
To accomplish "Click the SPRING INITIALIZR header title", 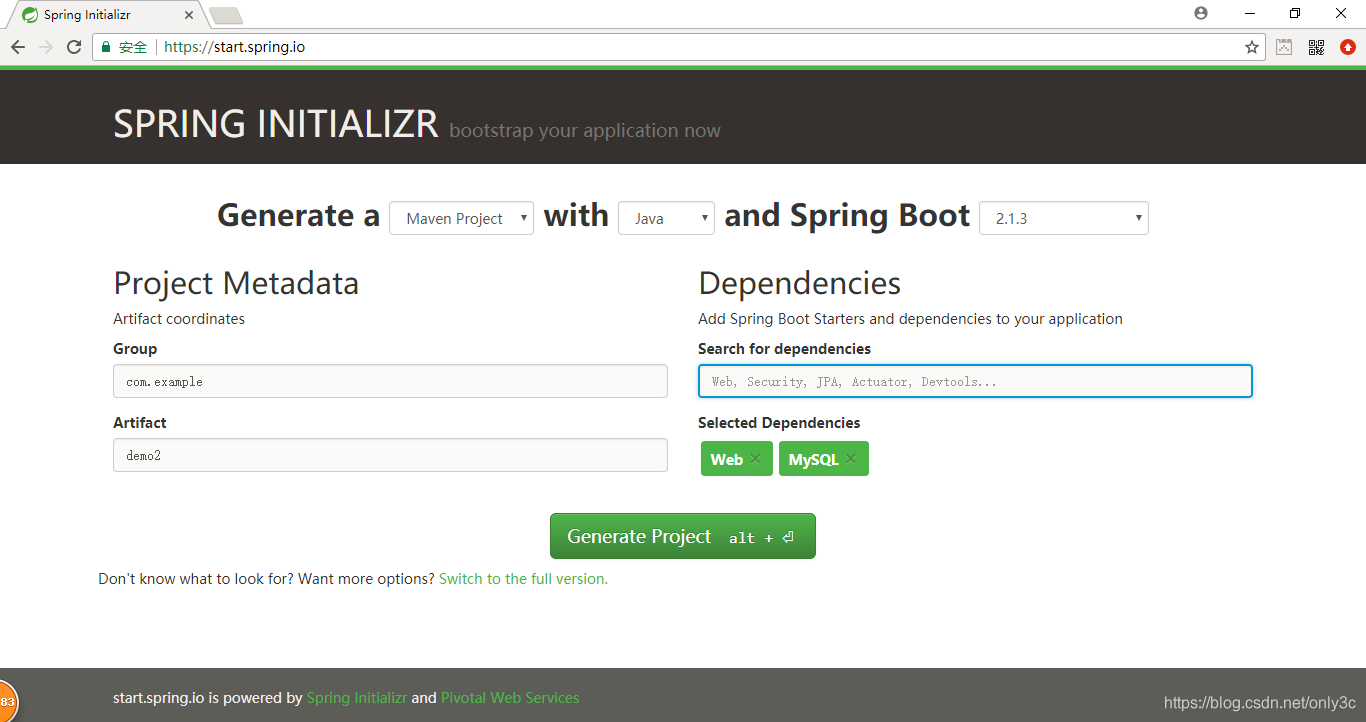I will tap(276, 124).
